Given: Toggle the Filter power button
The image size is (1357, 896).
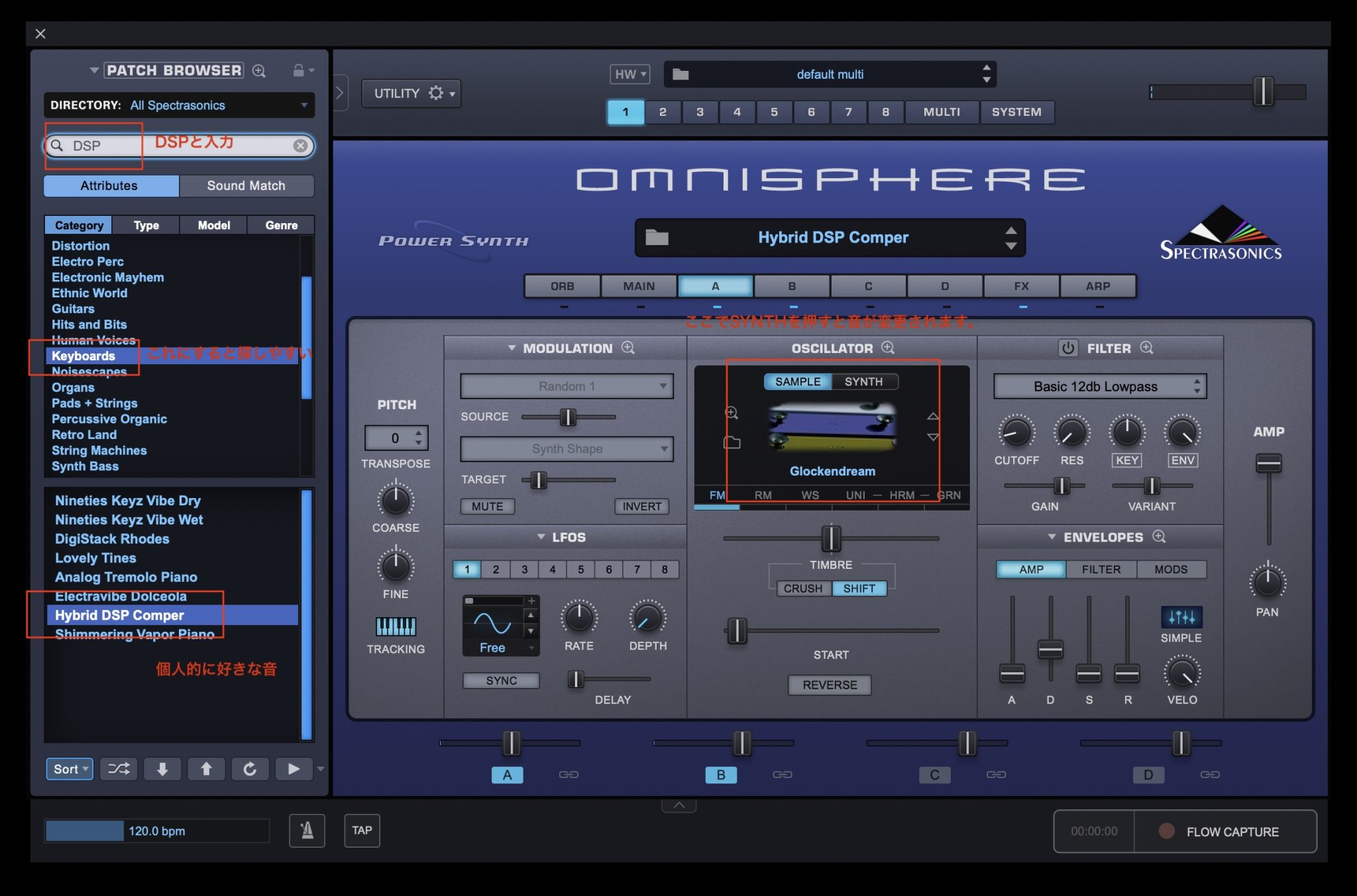Looking at the screenshot, I should pos(1067,348).
